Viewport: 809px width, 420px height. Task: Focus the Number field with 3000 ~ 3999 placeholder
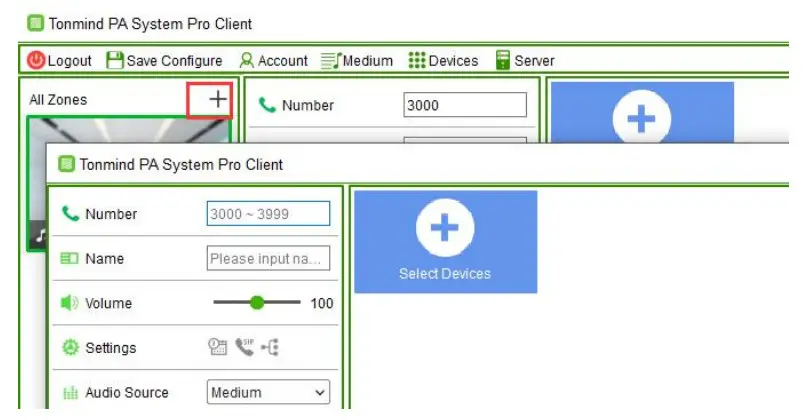click(268, 214)
